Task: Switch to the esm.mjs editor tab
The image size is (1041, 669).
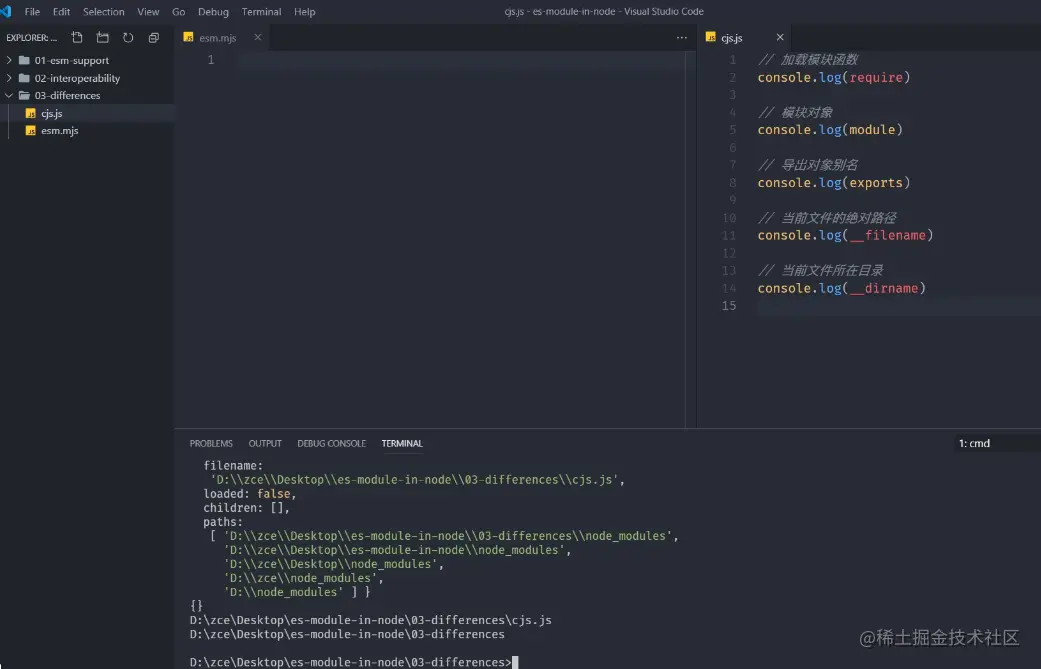Action: tap(217, 38)
